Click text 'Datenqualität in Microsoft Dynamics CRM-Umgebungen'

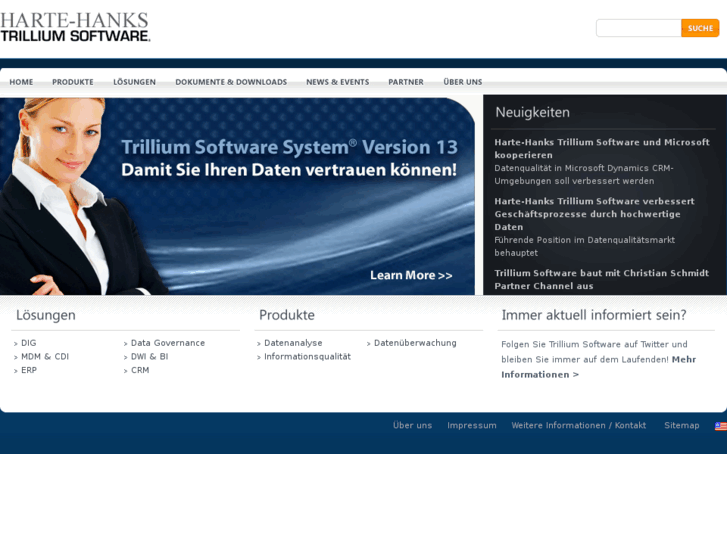pos(584,174)
